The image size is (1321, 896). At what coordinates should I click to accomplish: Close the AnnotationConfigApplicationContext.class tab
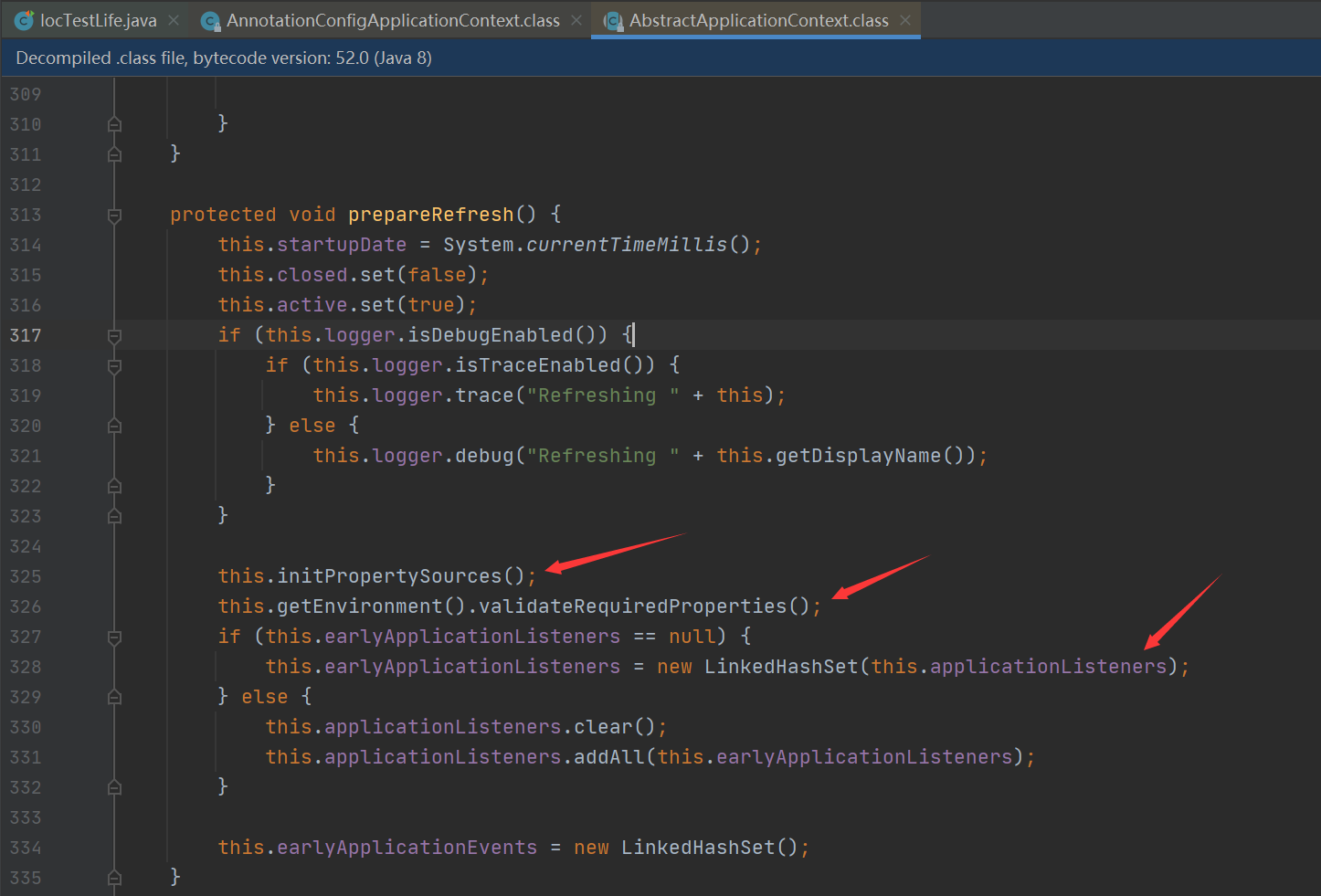(x=576, y=20)
